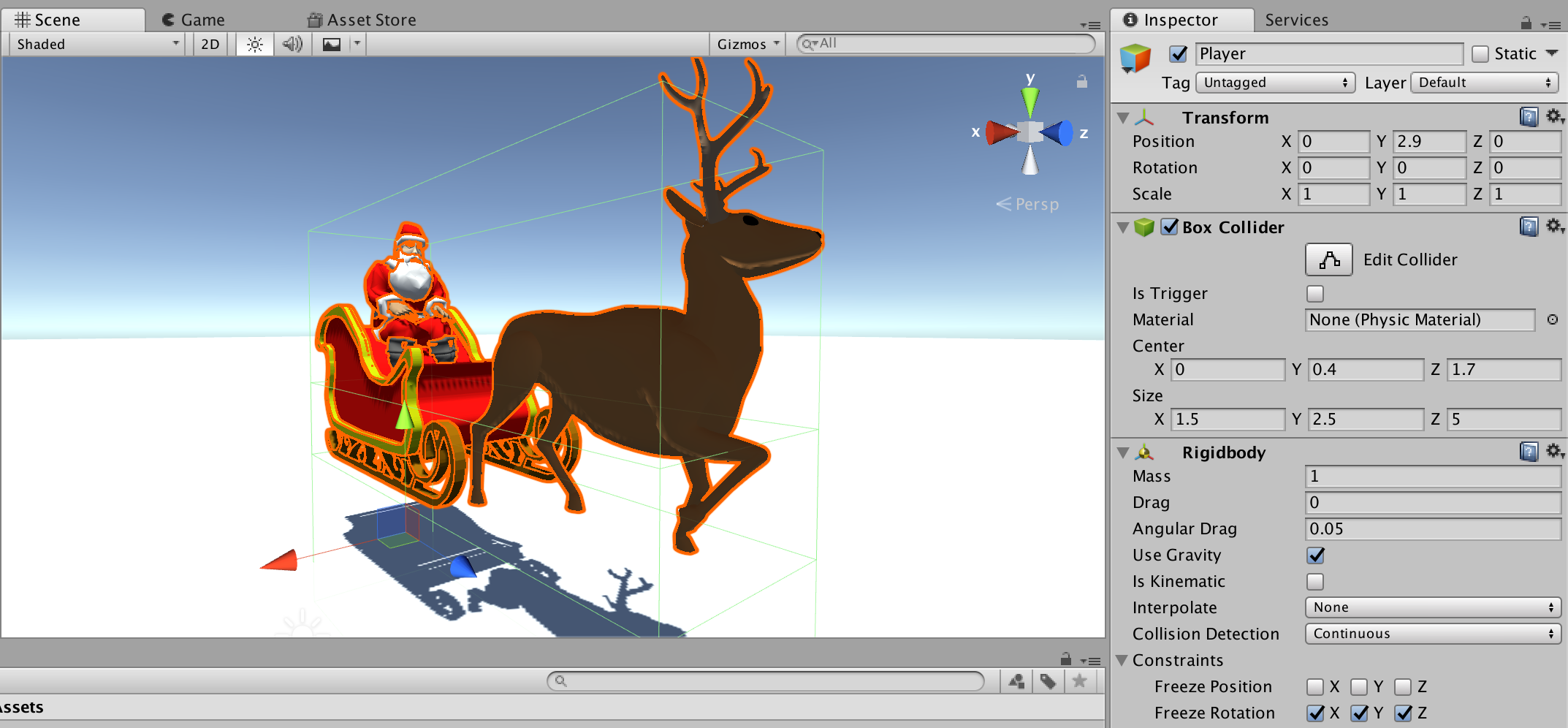Save search favorite star icon
This screenshot has width=1568, height=728.
tap(1080, 681)
